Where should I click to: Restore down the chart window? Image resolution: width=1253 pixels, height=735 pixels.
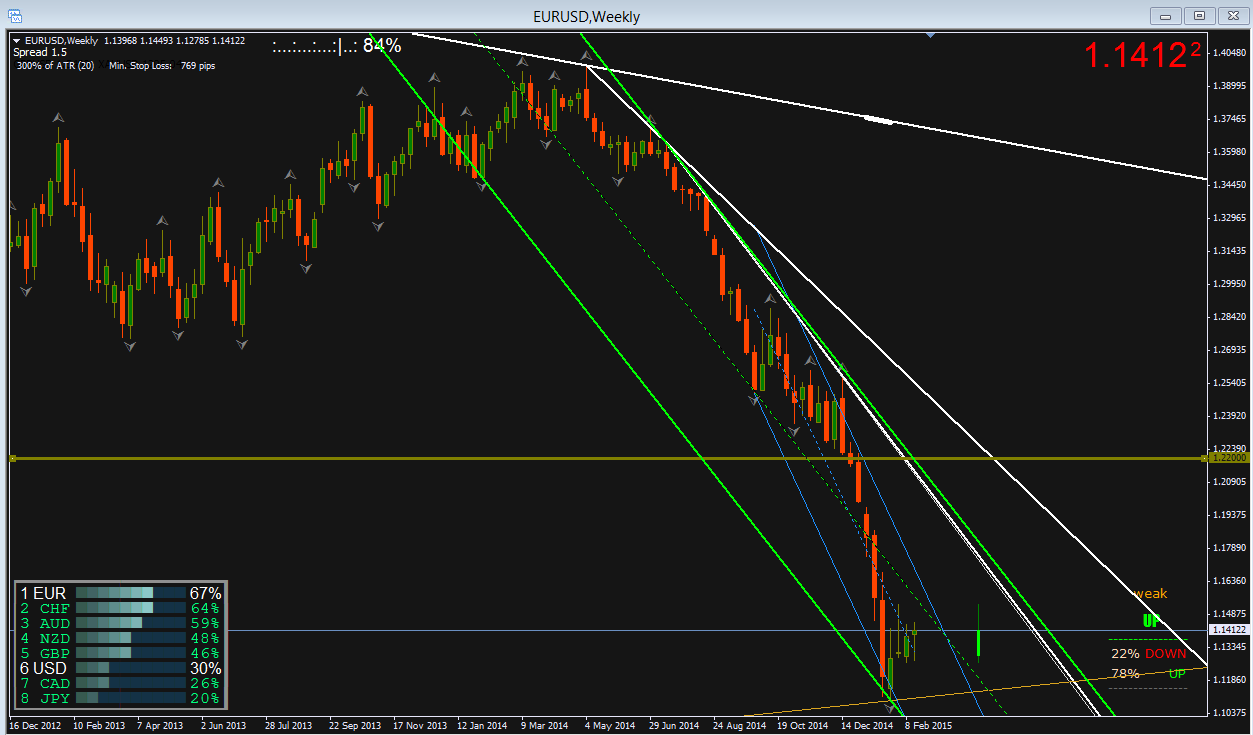coord(1199,15)
